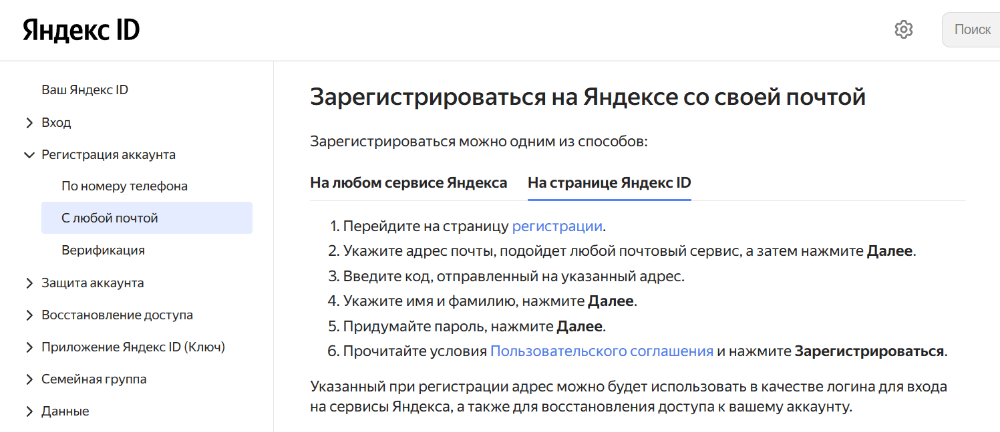
Task: Click bold word Зарегистрироваться in step 6
Action: [869, 352]
